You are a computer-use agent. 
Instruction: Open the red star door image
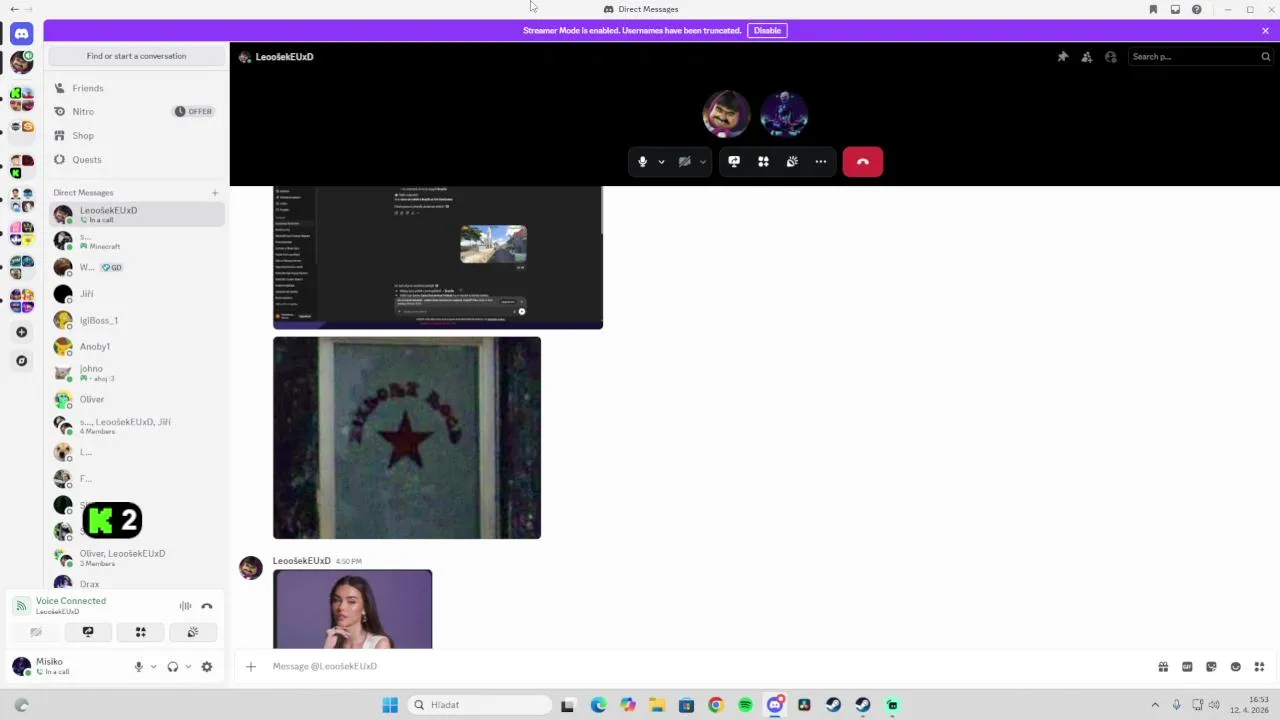pyautogui.click(x=407, y=438)
